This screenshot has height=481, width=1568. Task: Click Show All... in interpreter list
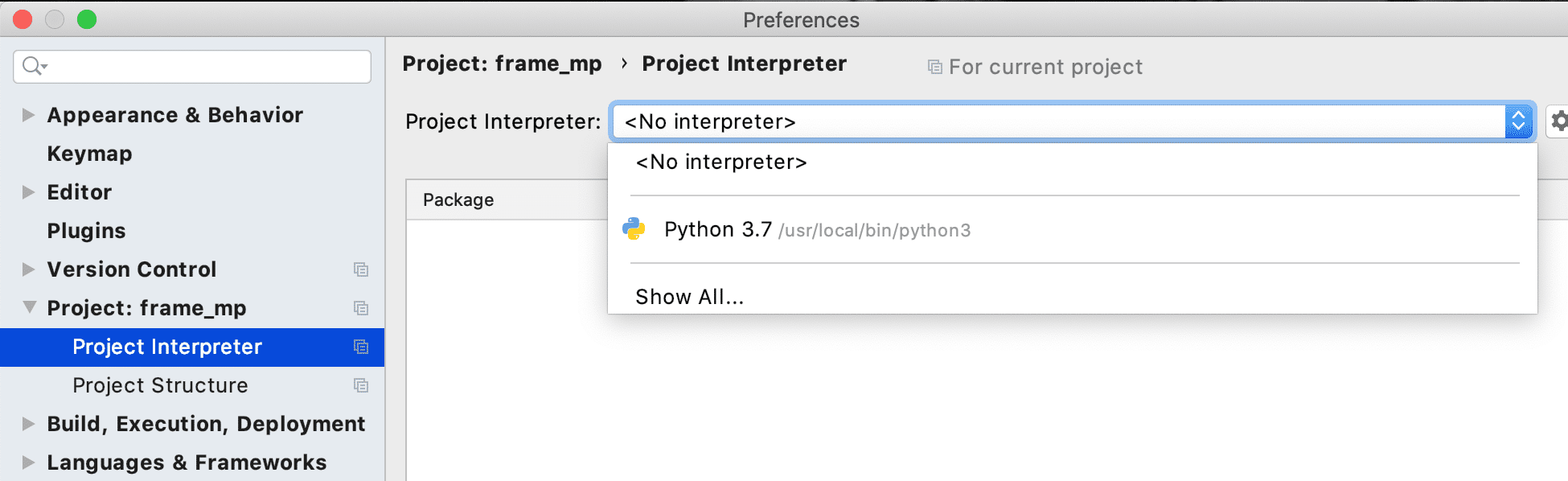(689, 297)
